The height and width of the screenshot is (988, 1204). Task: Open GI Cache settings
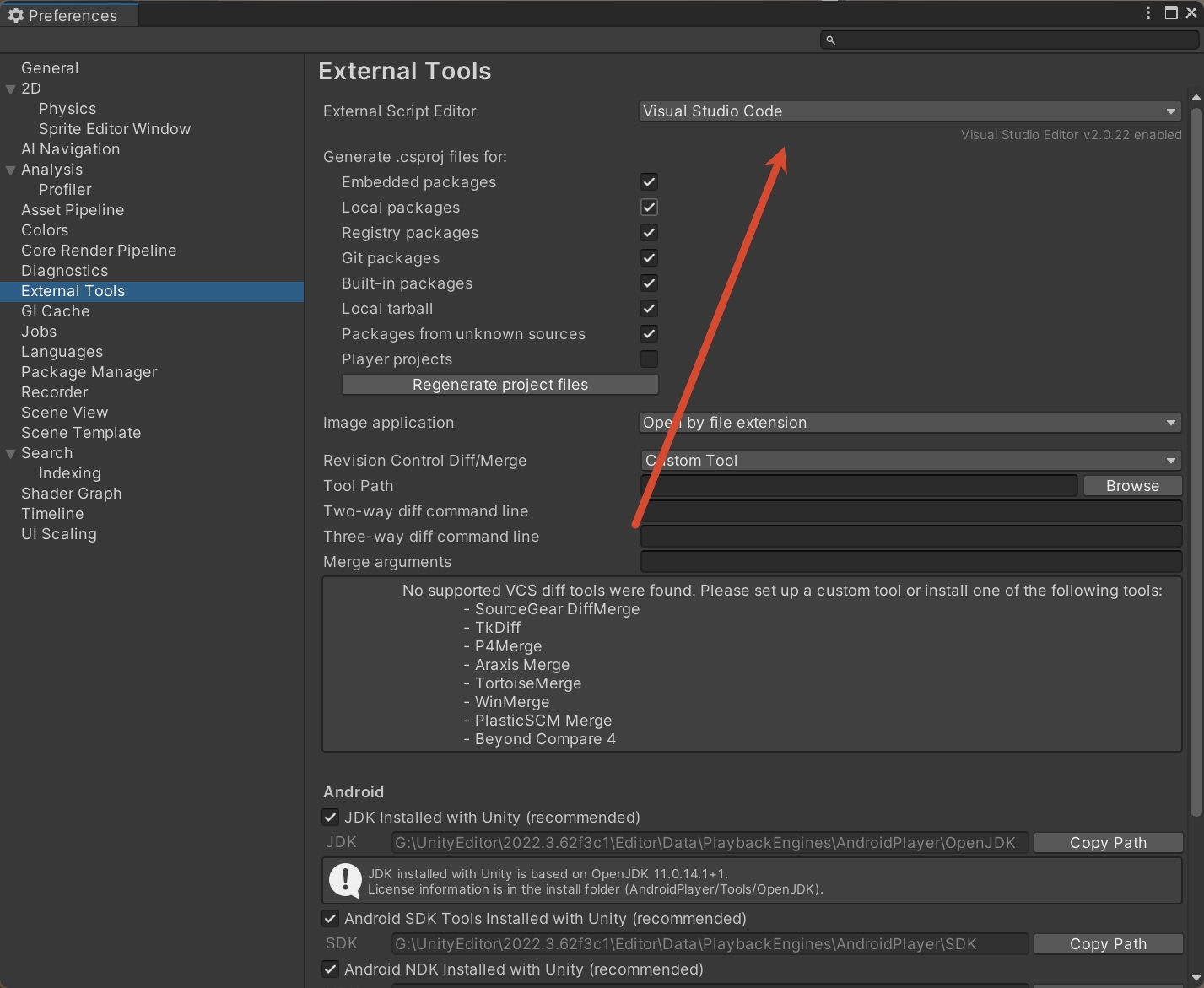(x=56, y=311)
